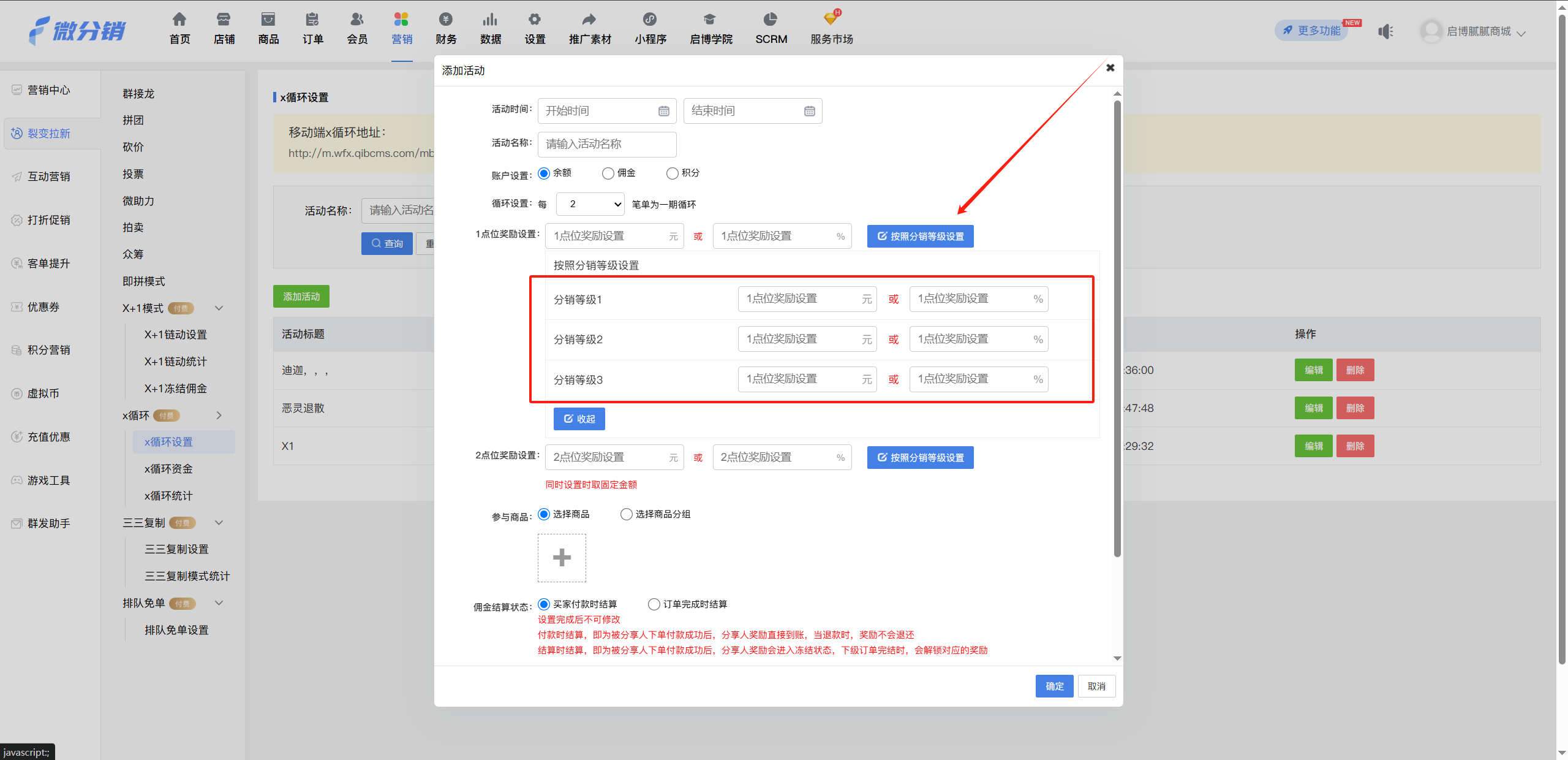Click the 取消 cancel button
1568x760 pixels.
click(1096, 686)
